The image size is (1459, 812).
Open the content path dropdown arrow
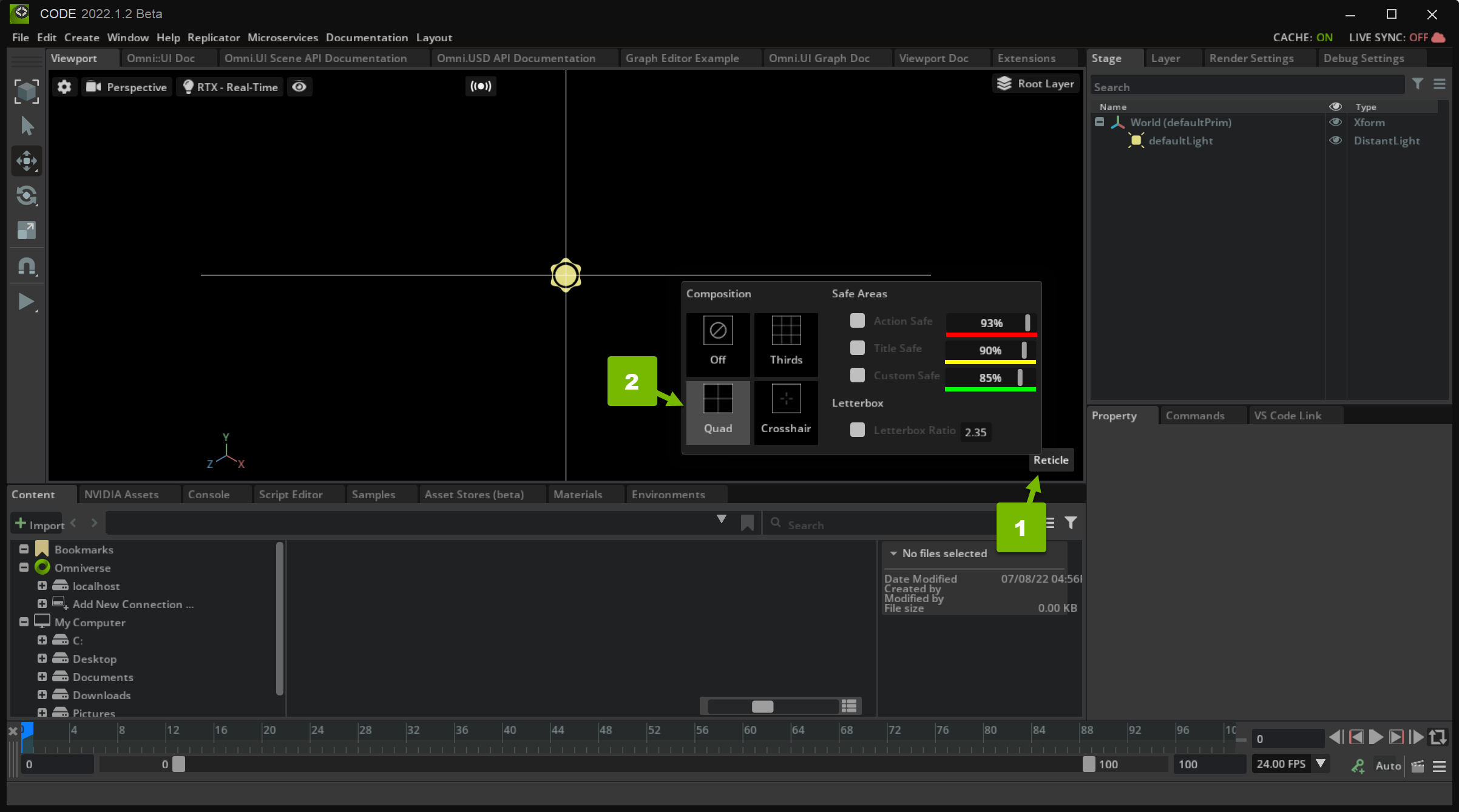pyautogui.click(x=721, y=519)
